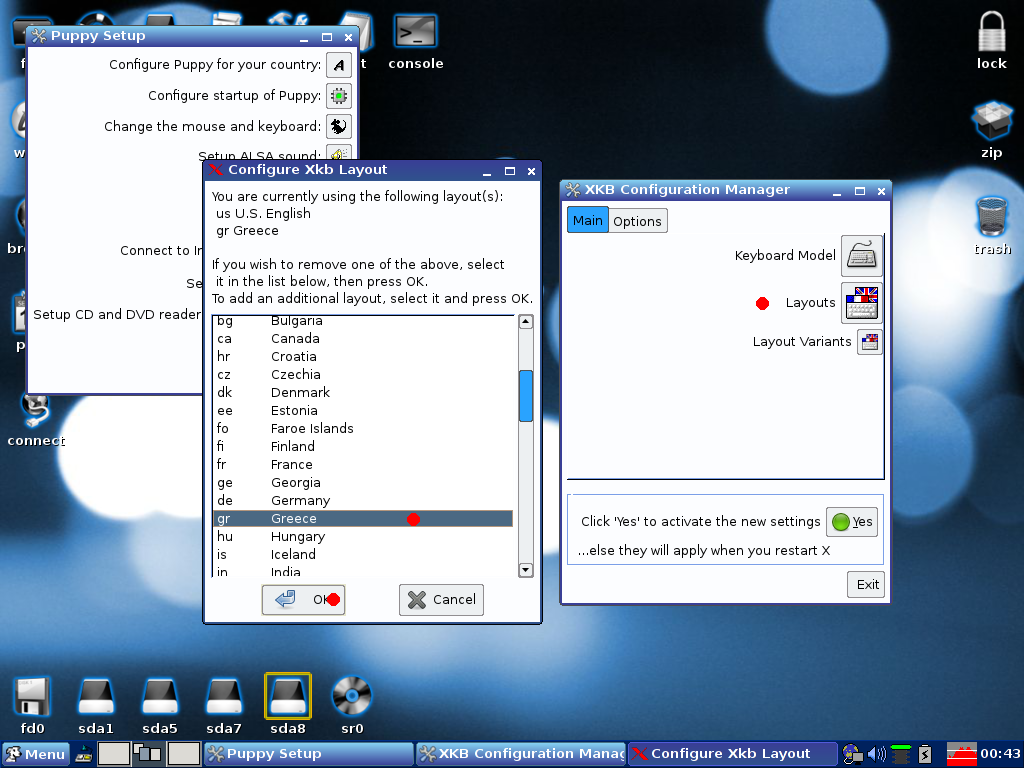Click the battery status tray icon
This screenshot has width=1024, height=768.
[x=925, y=754]
